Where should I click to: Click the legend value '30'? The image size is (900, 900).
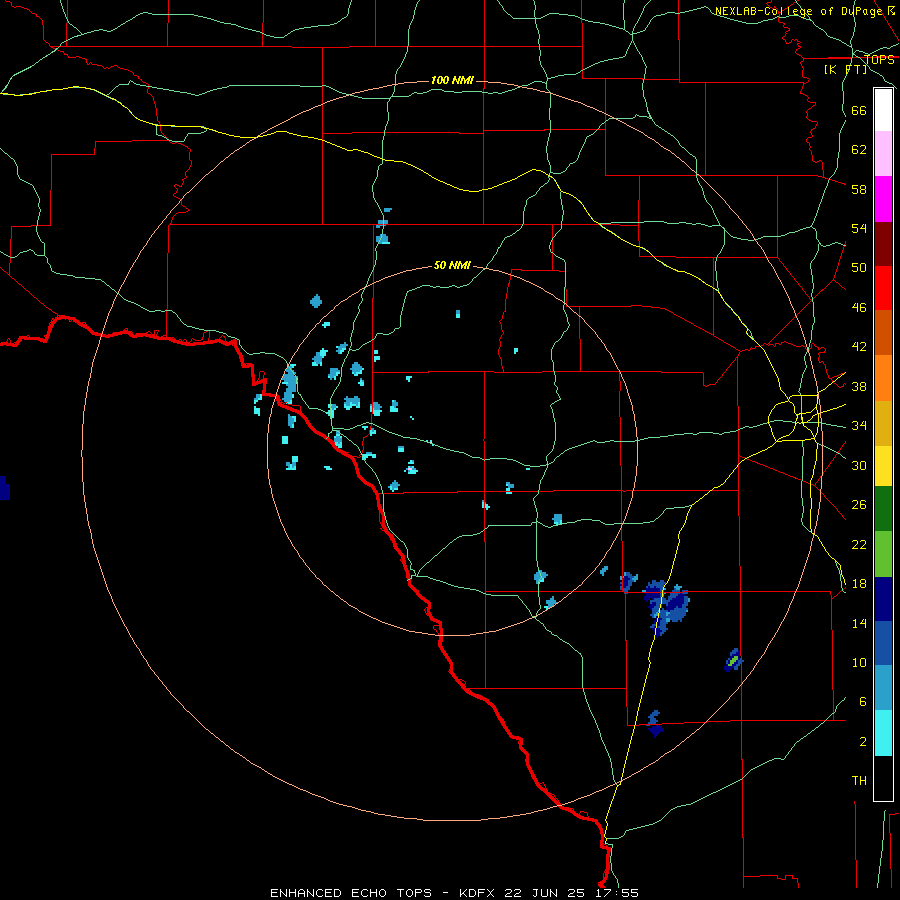click(859, 465)
